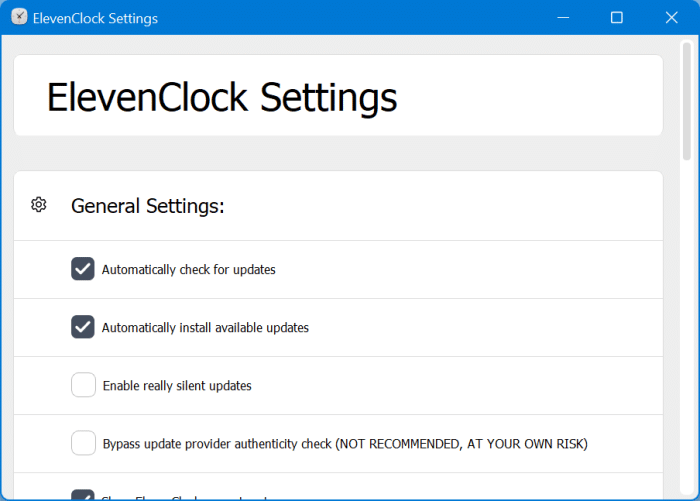Click the 'Enable really silent updates' label

(x=177, y=386)
